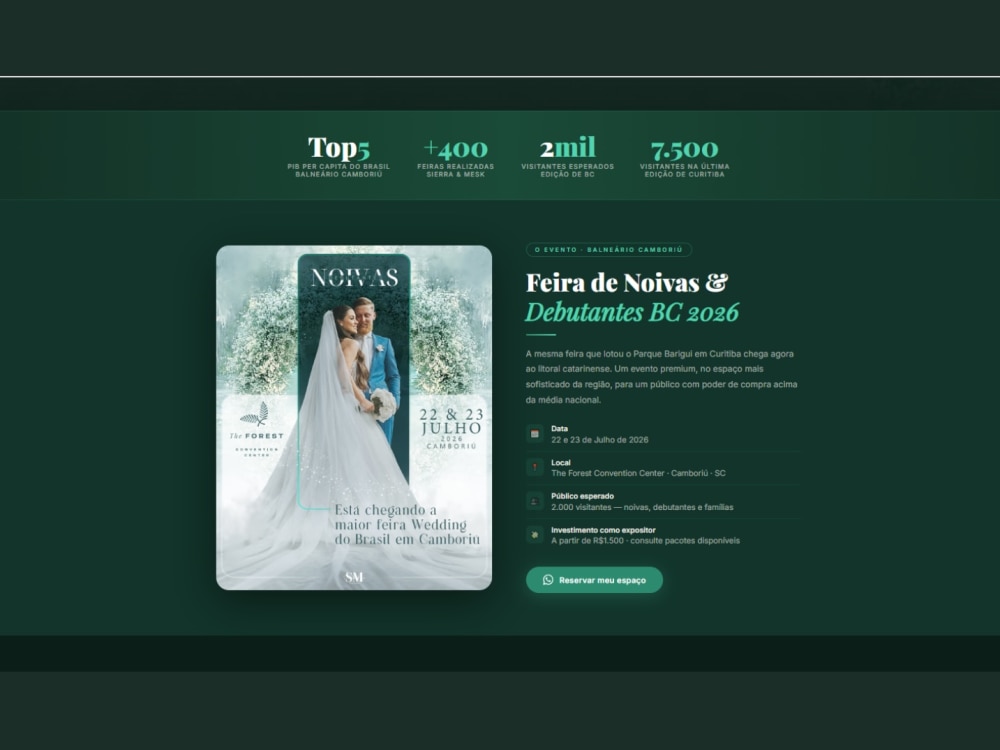The height and width of the screenshot is (750, 1000).
Task: Click the WhatsApp icon in Reservar button
Action: [548, 580]
